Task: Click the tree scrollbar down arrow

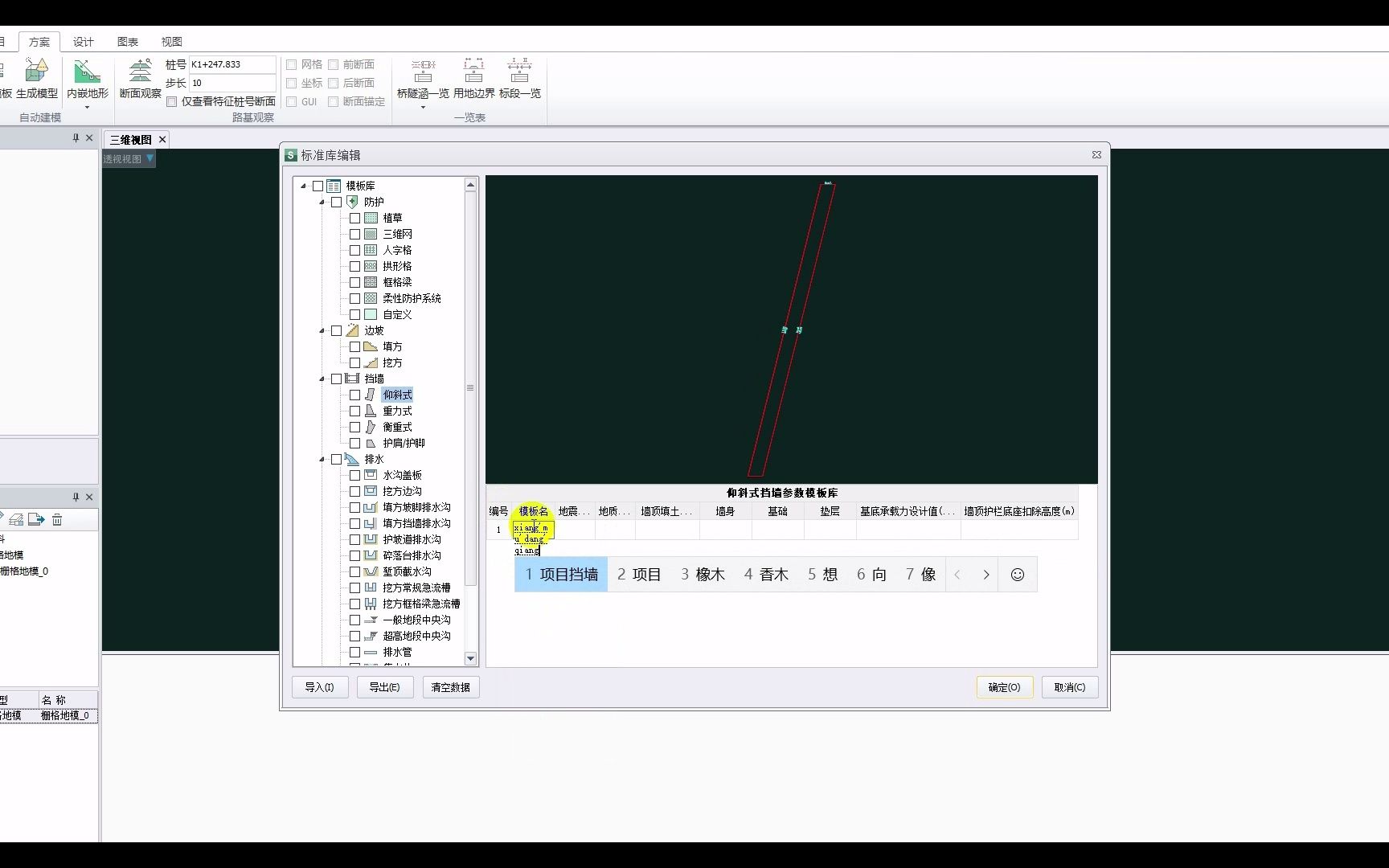Action: pyautogui.click(x=470, y=658)
